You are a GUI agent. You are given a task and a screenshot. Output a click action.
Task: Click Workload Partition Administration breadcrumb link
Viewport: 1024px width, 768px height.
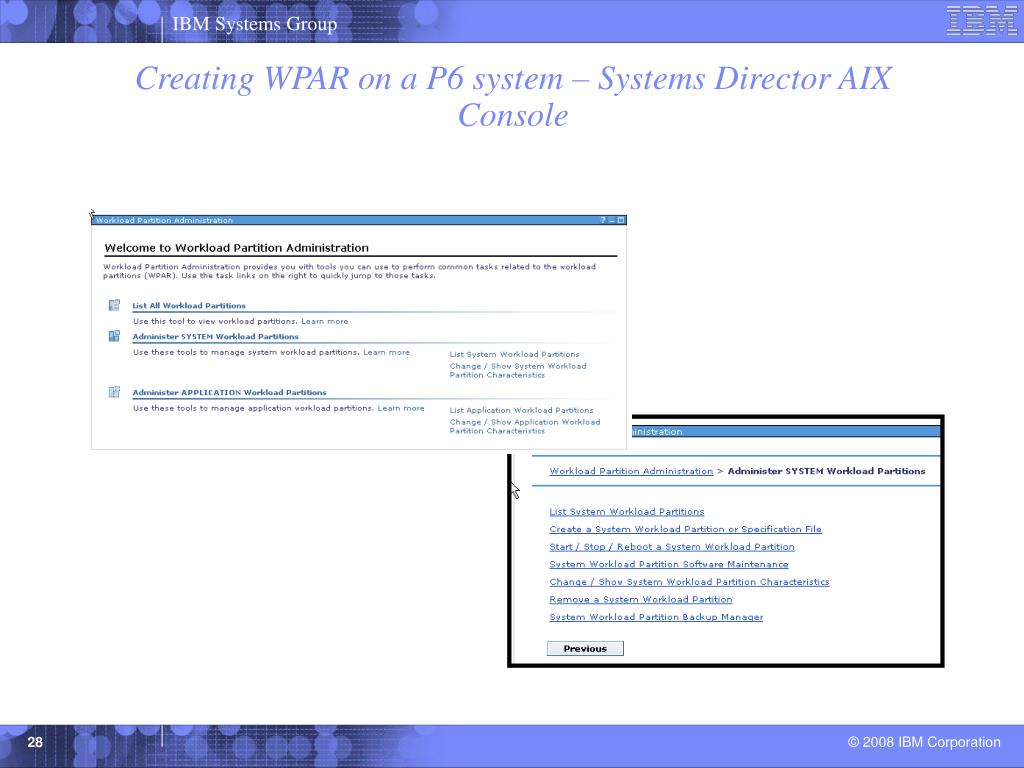coord(631,471)
